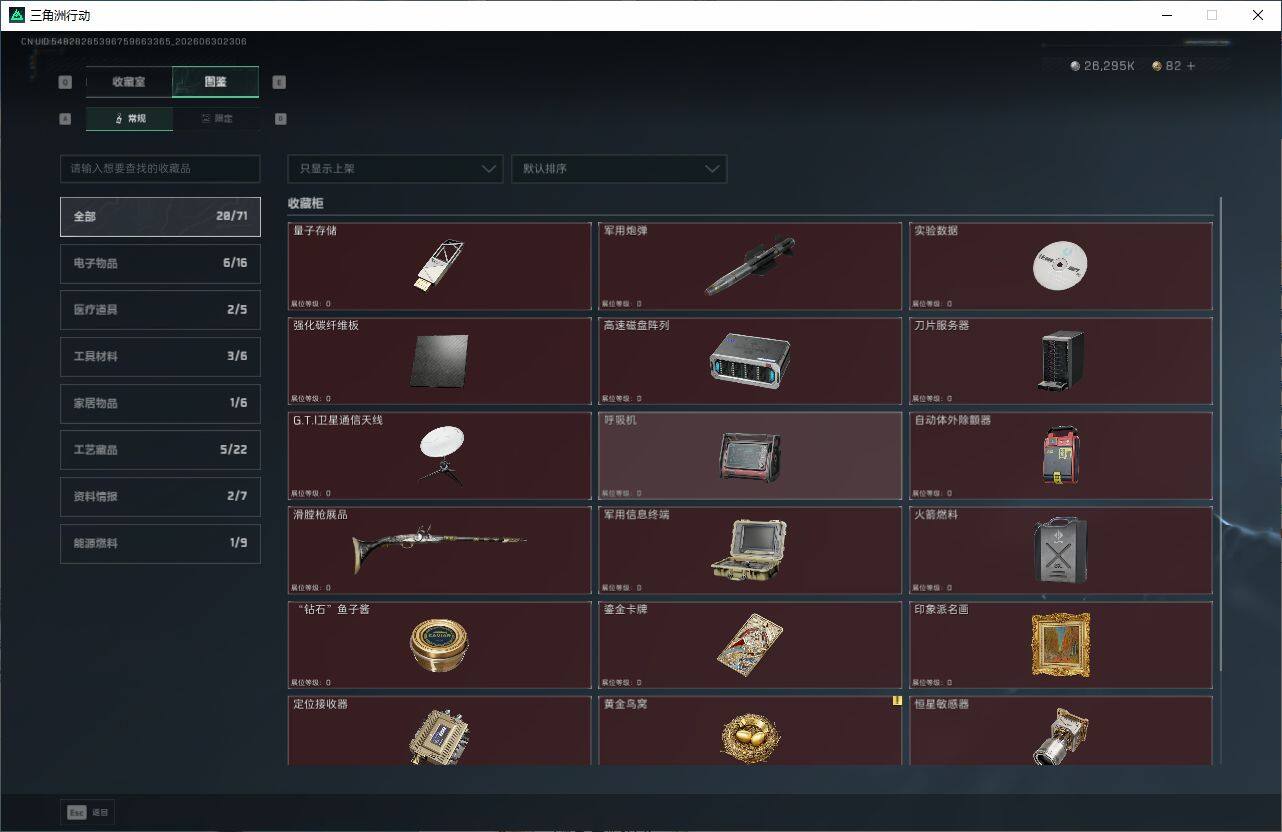Select the "钻石"鱼子酱 caviar tin item
The height and width of the screenshot is (832, 1282).
[439, 645]
